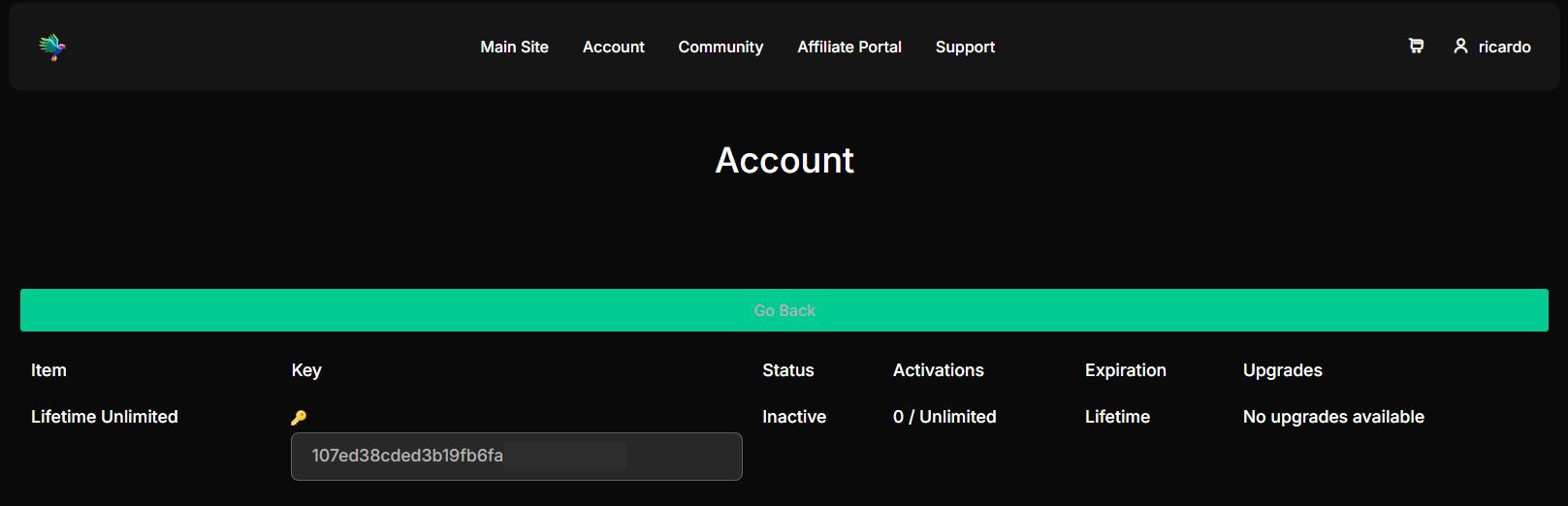Click the No upgrades available text
The width and height of the screenshot is (1568, 506).
click(1333, 417)
